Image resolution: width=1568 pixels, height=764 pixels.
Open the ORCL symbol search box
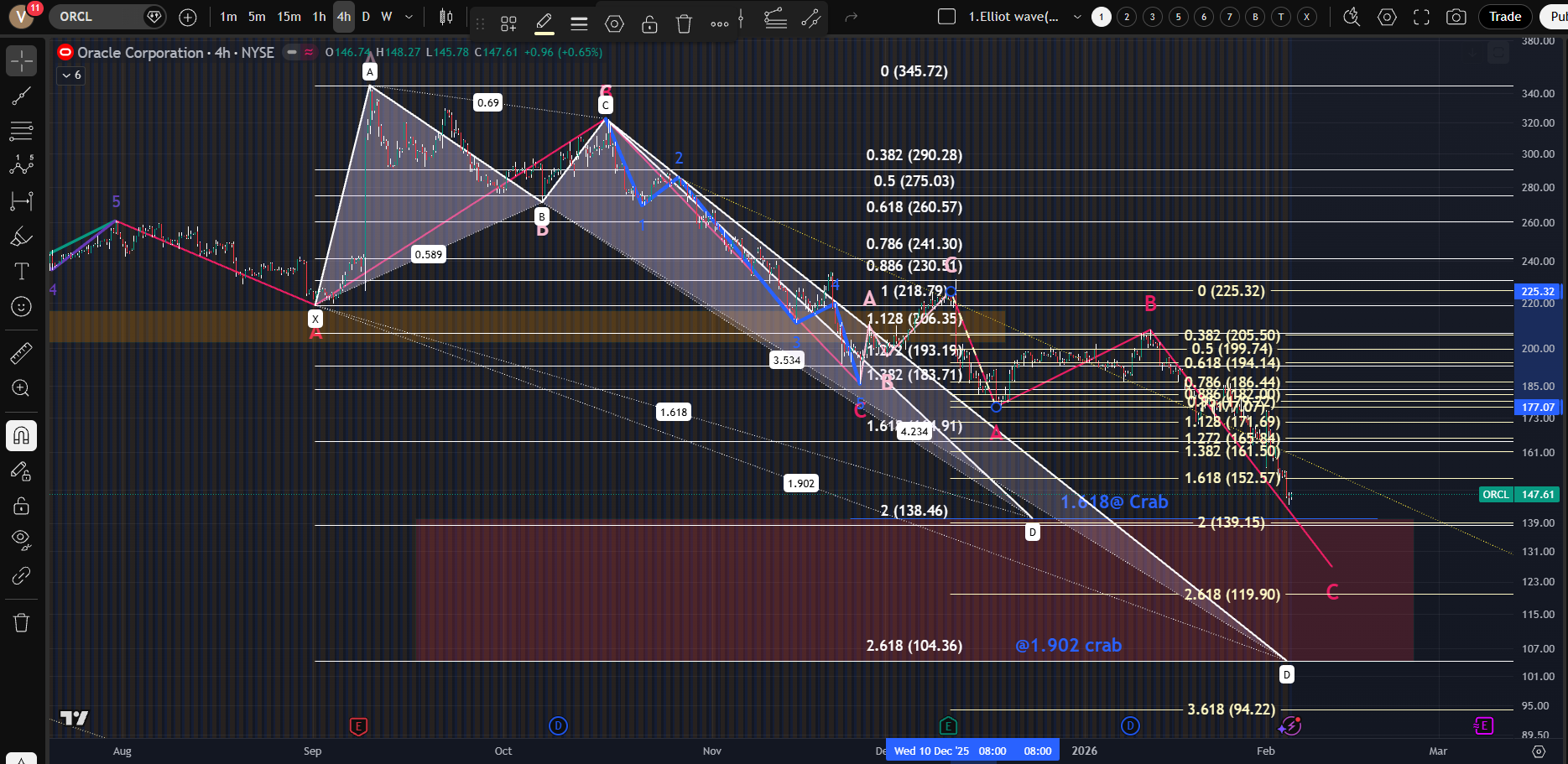click(x=96, y=17)
